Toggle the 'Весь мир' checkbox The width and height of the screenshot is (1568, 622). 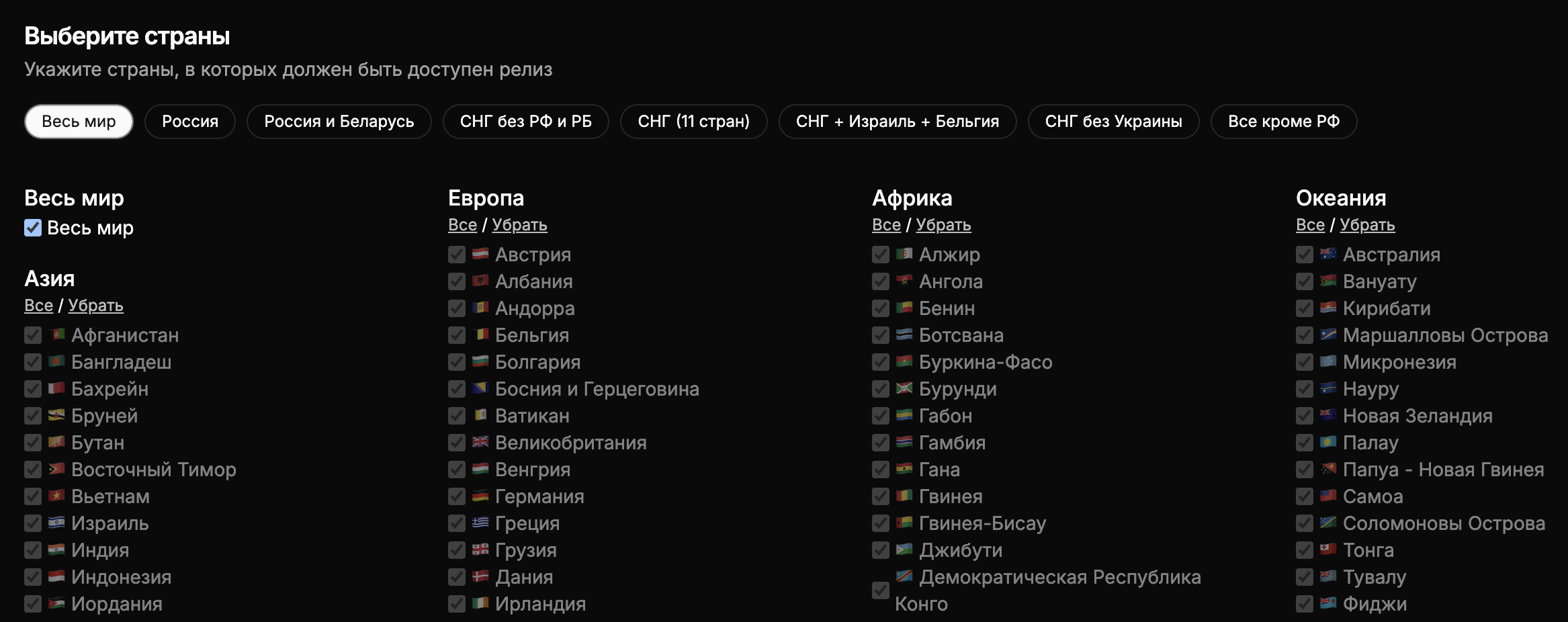point(33,228)
